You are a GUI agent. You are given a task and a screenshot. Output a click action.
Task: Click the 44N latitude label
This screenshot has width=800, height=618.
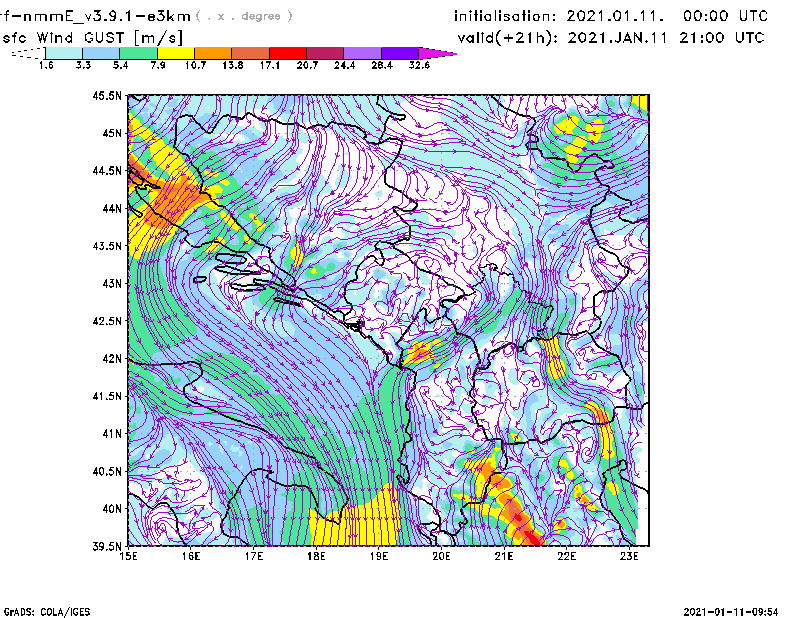click(x=112, y=208)
